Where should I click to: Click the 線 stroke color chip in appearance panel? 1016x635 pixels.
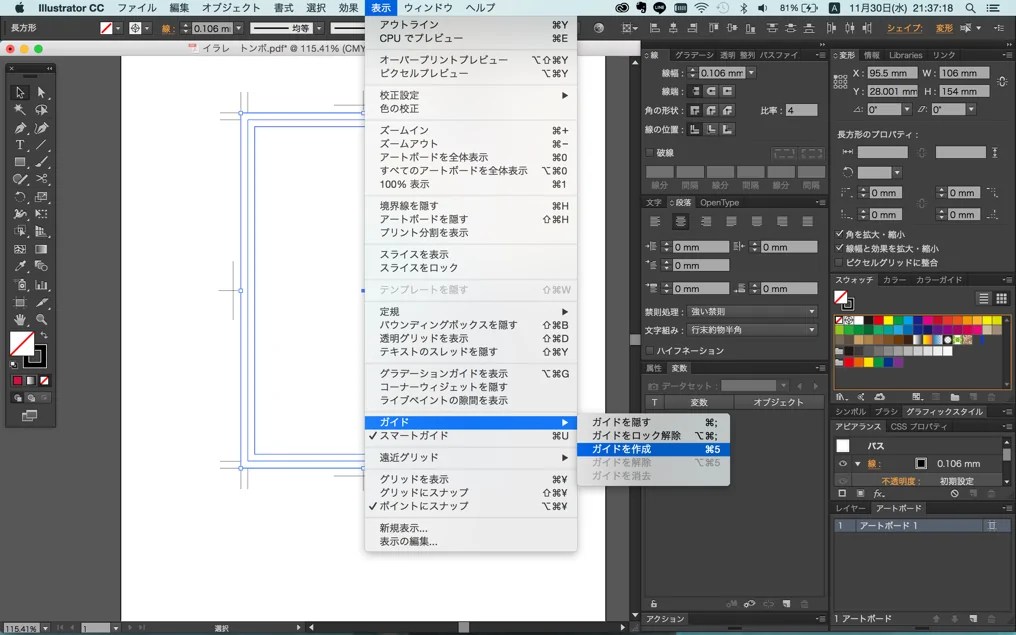(x=921, y=463)
